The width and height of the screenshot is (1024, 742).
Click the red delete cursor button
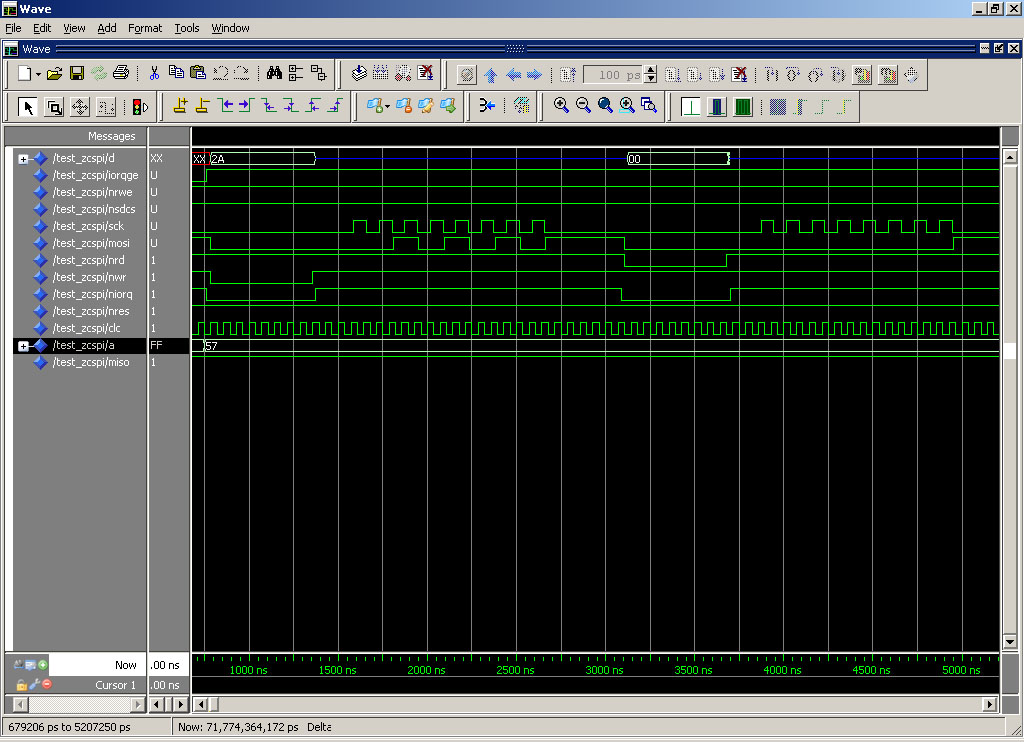47,685
